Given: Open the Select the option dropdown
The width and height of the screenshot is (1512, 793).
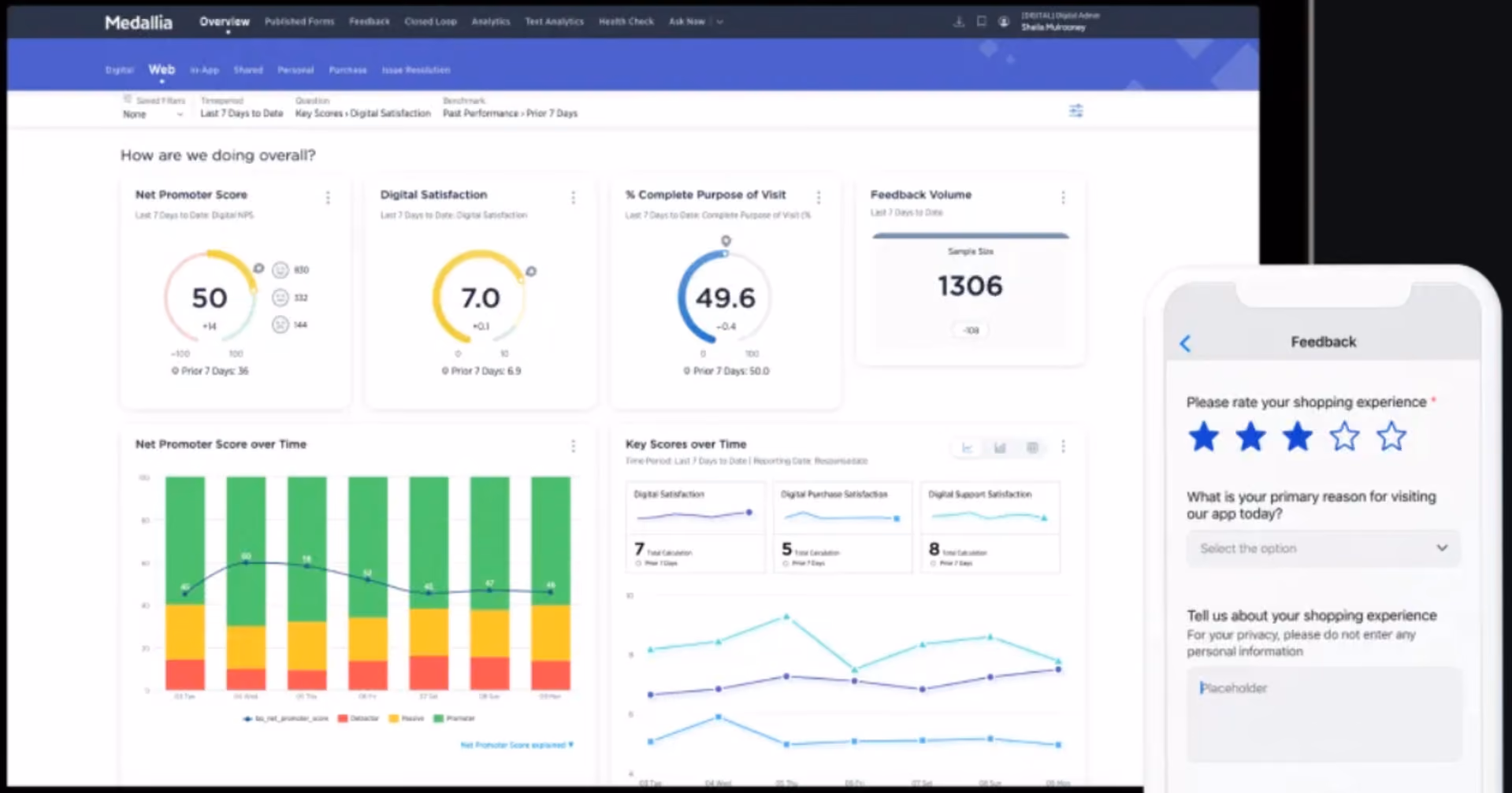Looking at the screenshot, I should (x=1323, y=548).
